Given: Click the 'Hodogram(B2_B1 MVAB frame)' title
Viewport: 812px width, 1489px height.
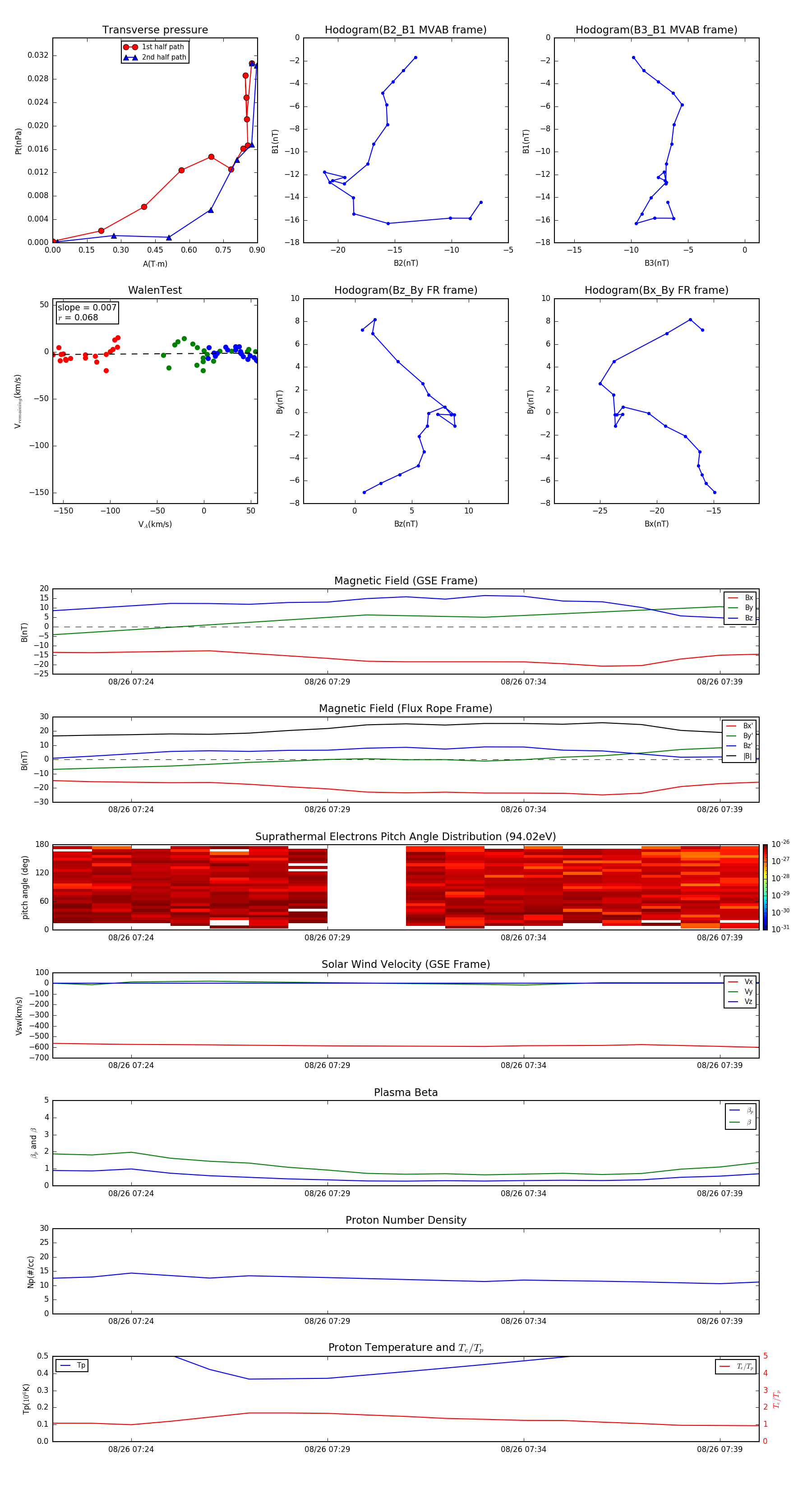Looking at the screenshot, I should point(406,30).
